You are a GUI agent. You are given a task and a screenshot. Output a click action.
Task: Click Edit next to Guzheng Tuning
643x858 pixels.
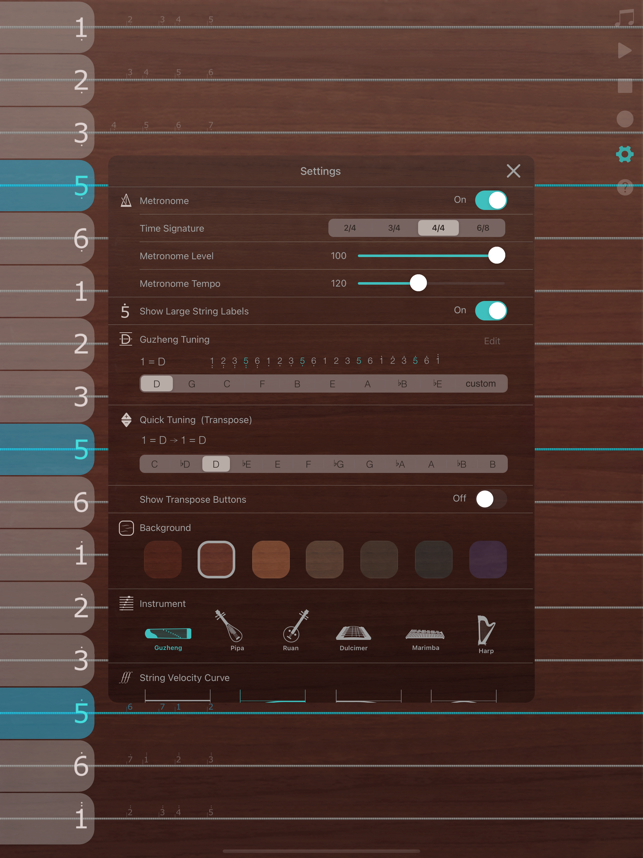[x=492, y=341]
